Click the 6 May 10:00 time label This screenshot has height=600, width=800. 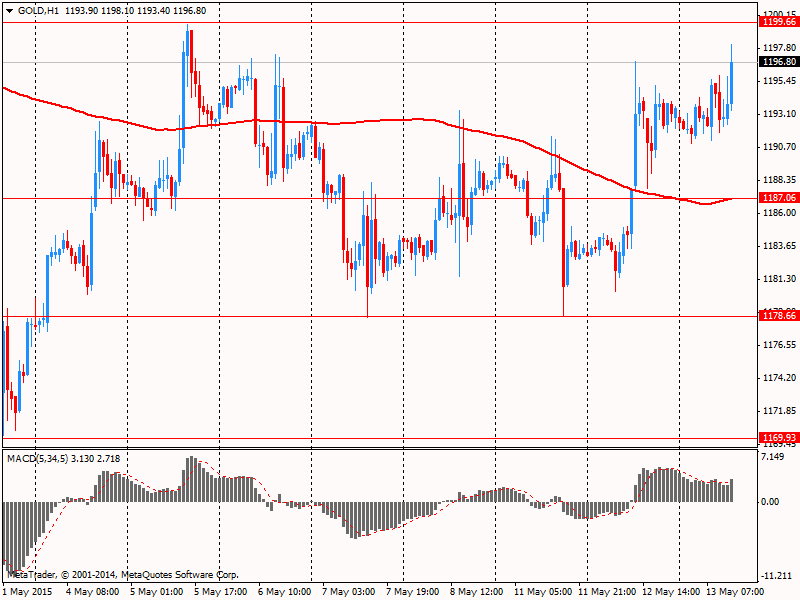[283, 591]
